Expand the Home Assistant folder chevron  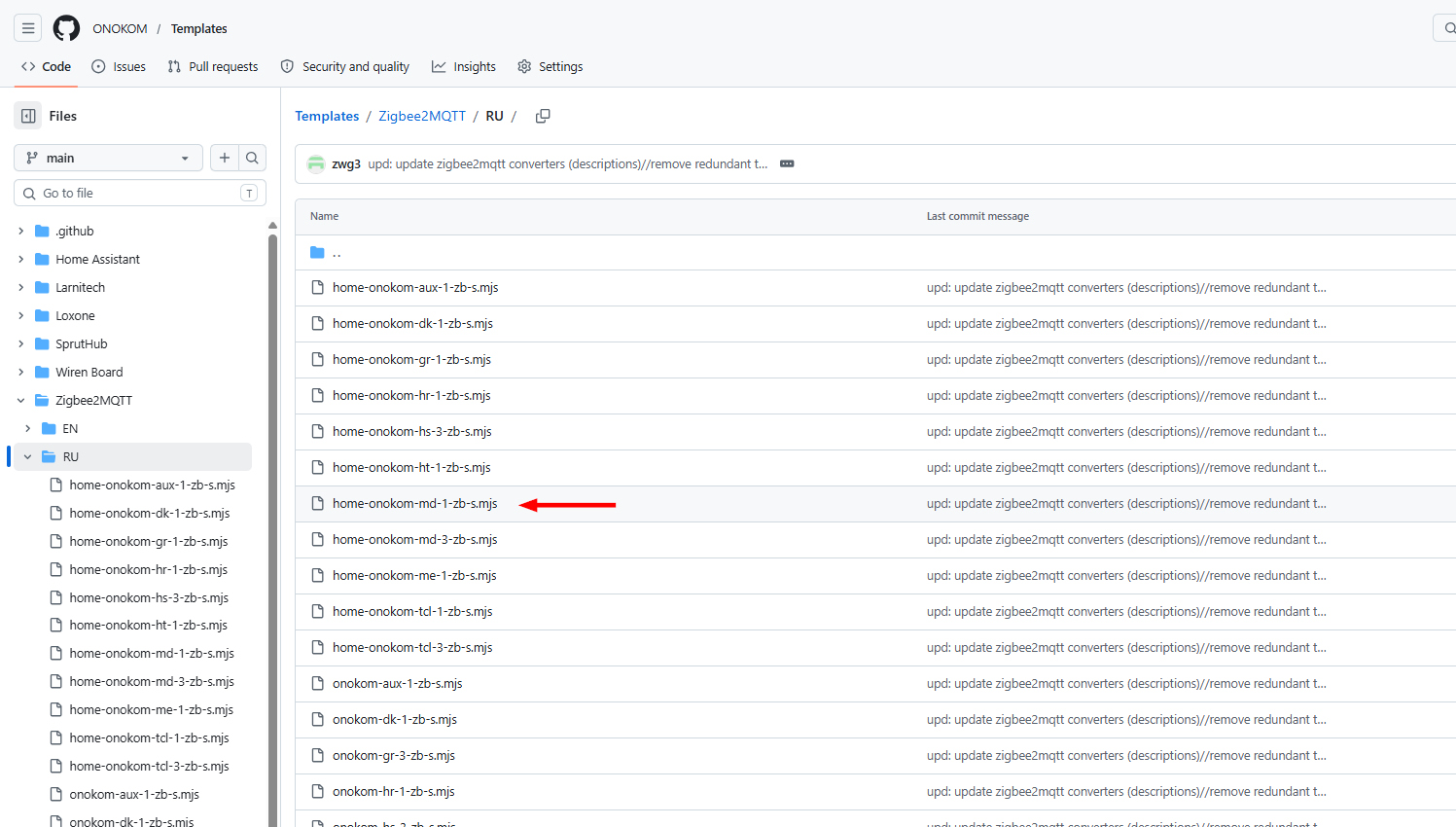click(x=21, y=260)
